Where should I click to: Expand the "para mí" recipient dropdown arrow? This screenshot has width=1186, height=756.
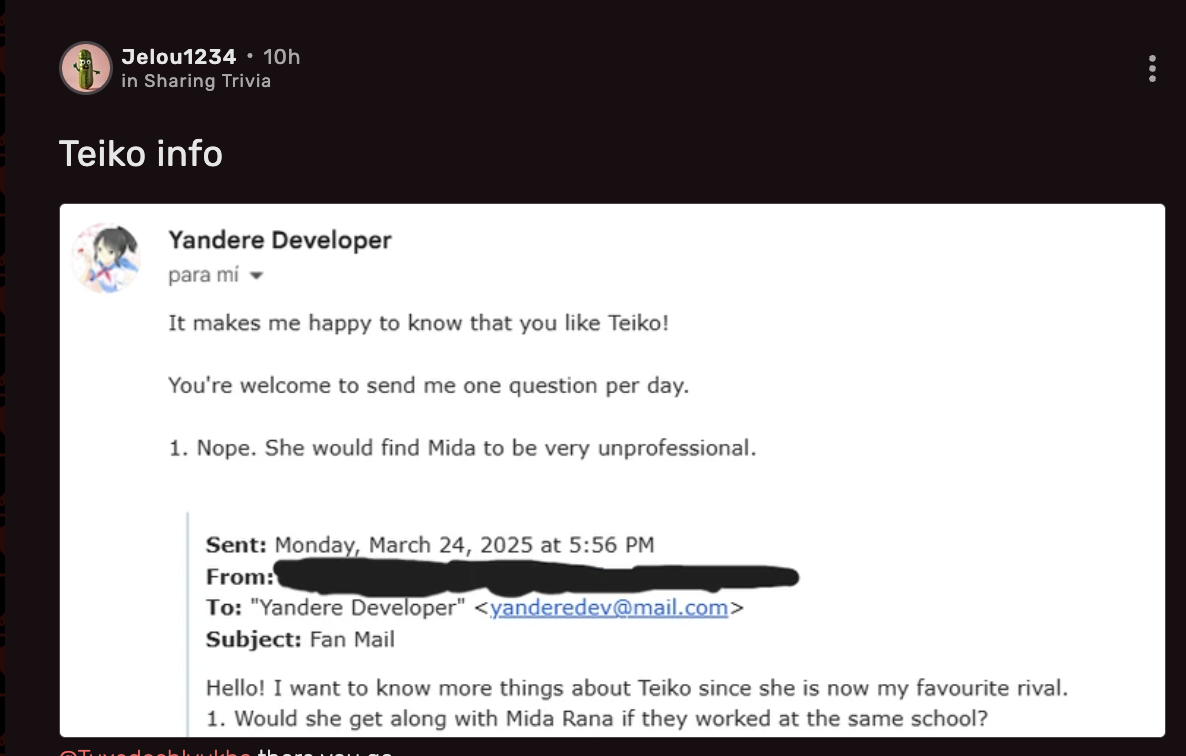click(257, 276)
